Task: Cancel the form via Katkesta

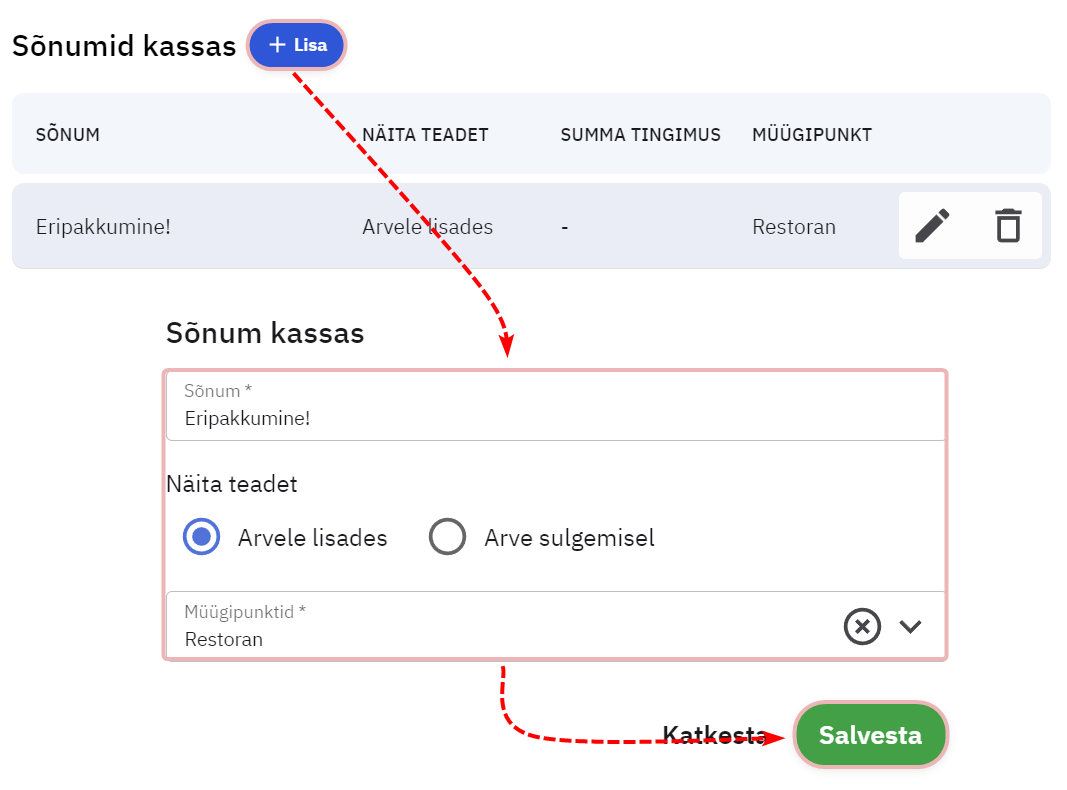Action: tap(713, 736)
